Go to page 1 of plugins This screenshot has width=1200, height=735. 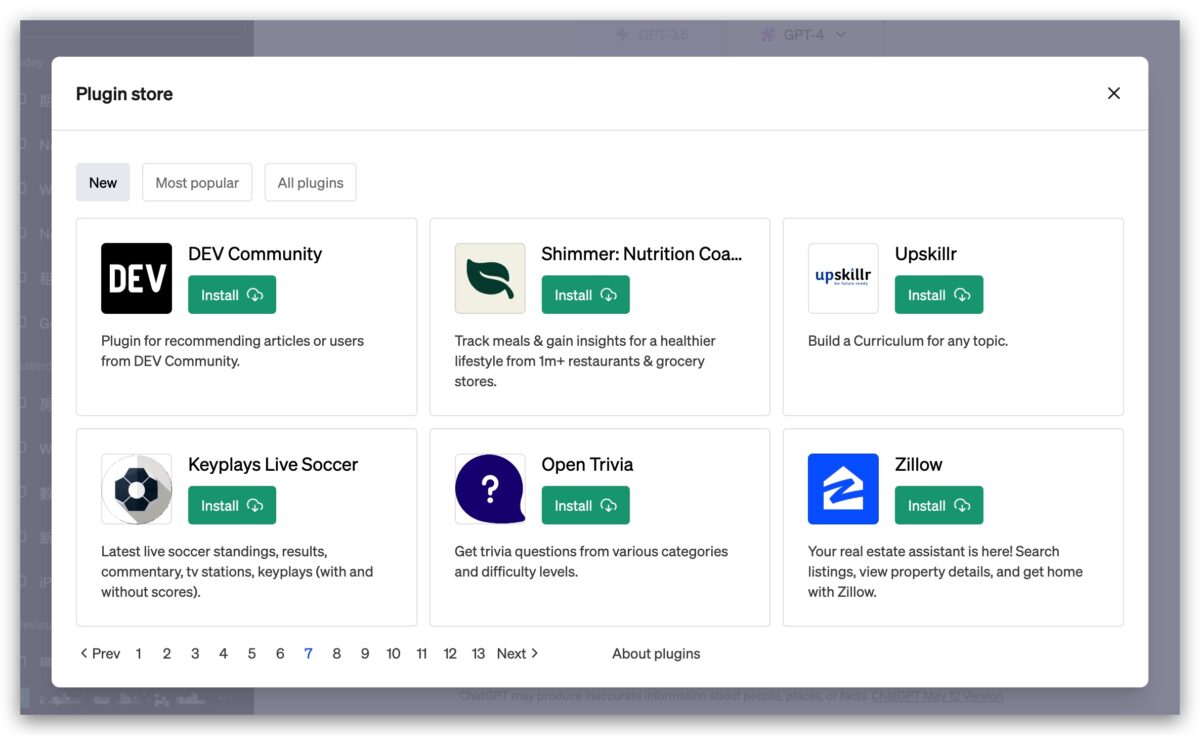click(138, 653)
